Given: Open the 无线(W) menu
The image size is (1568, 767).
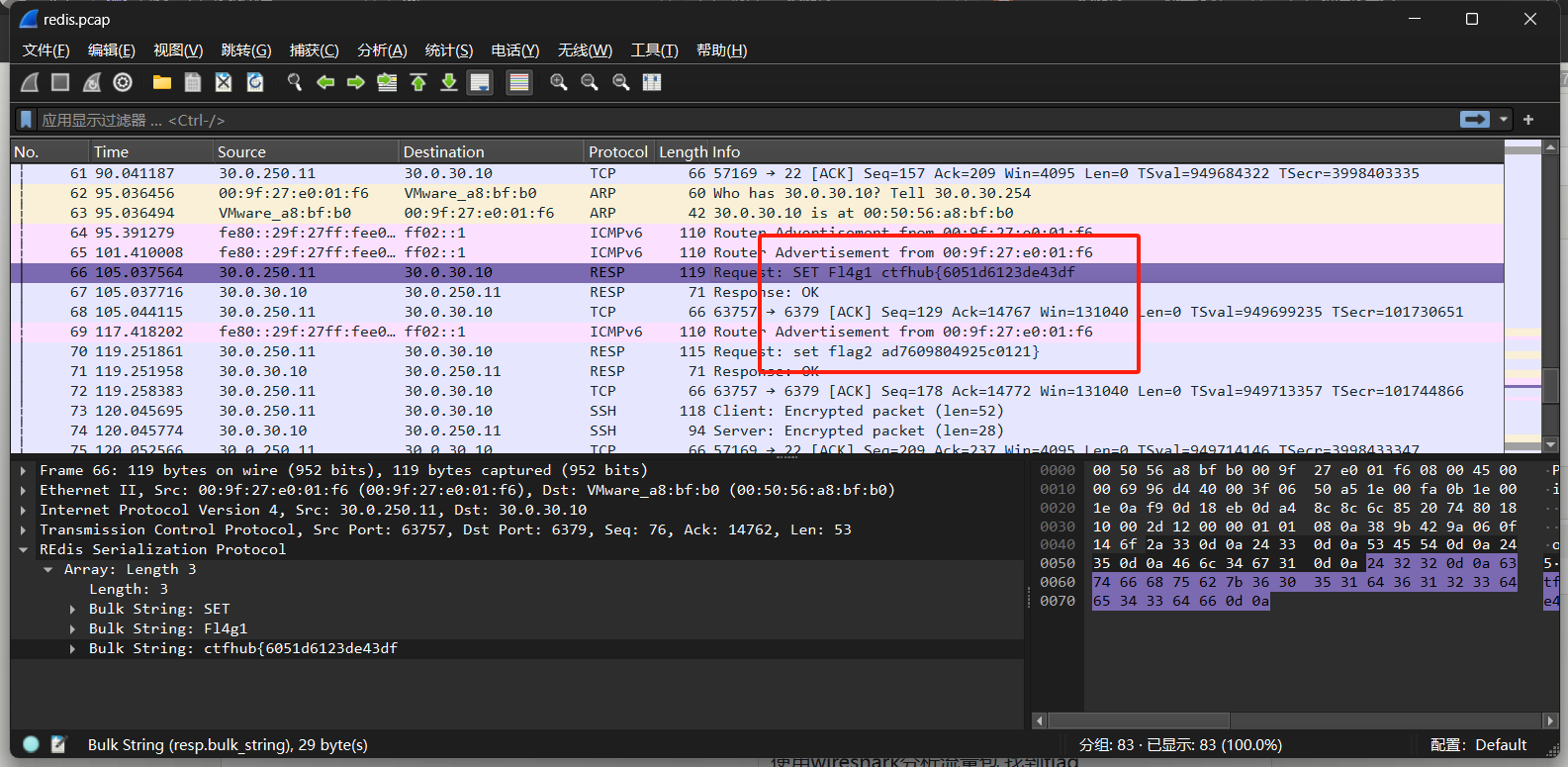Looking at the screenshot, I should point(585,50).
